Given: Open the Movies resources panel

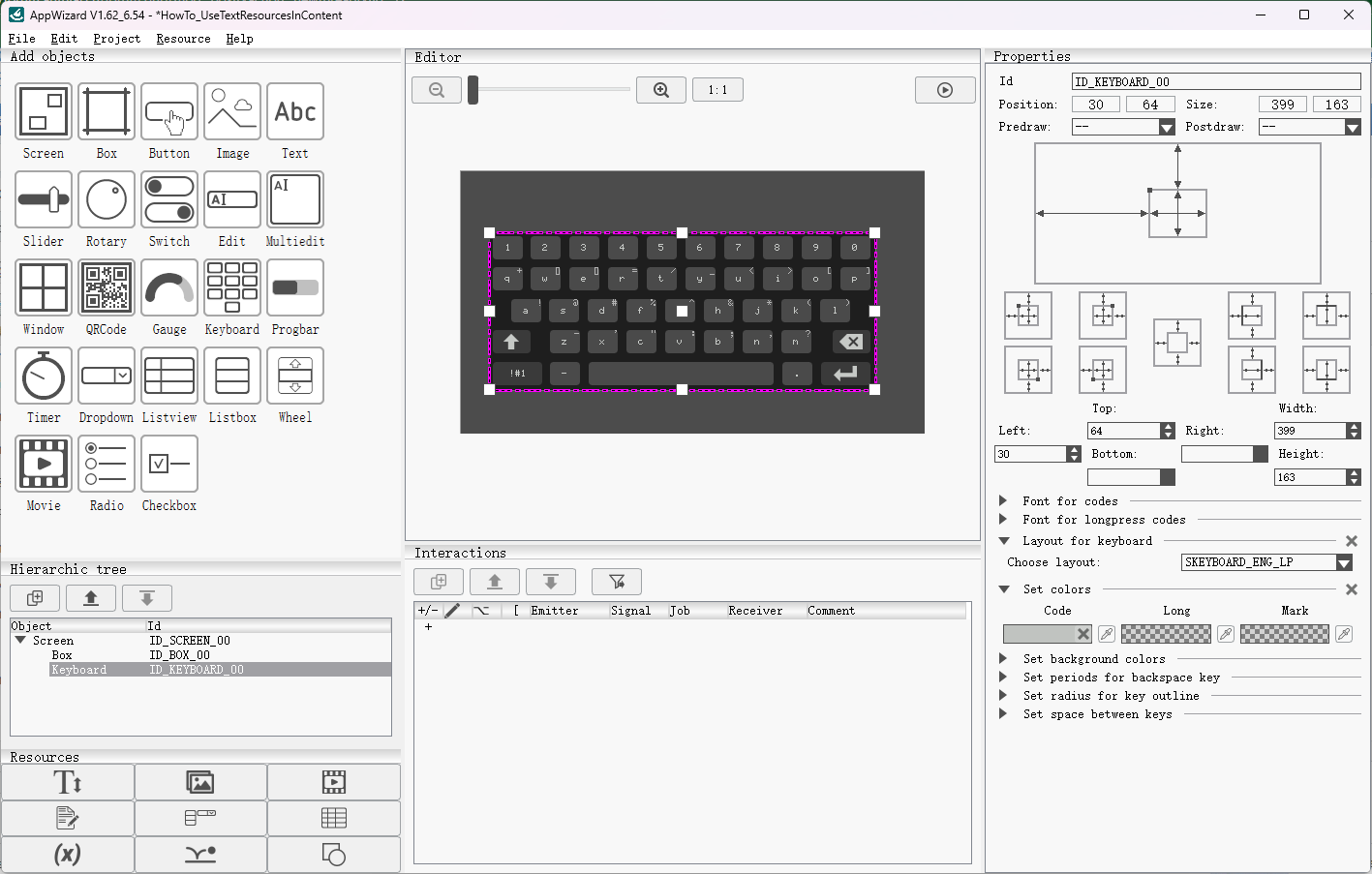Looking at the screenshot, I should coord(334,781).
